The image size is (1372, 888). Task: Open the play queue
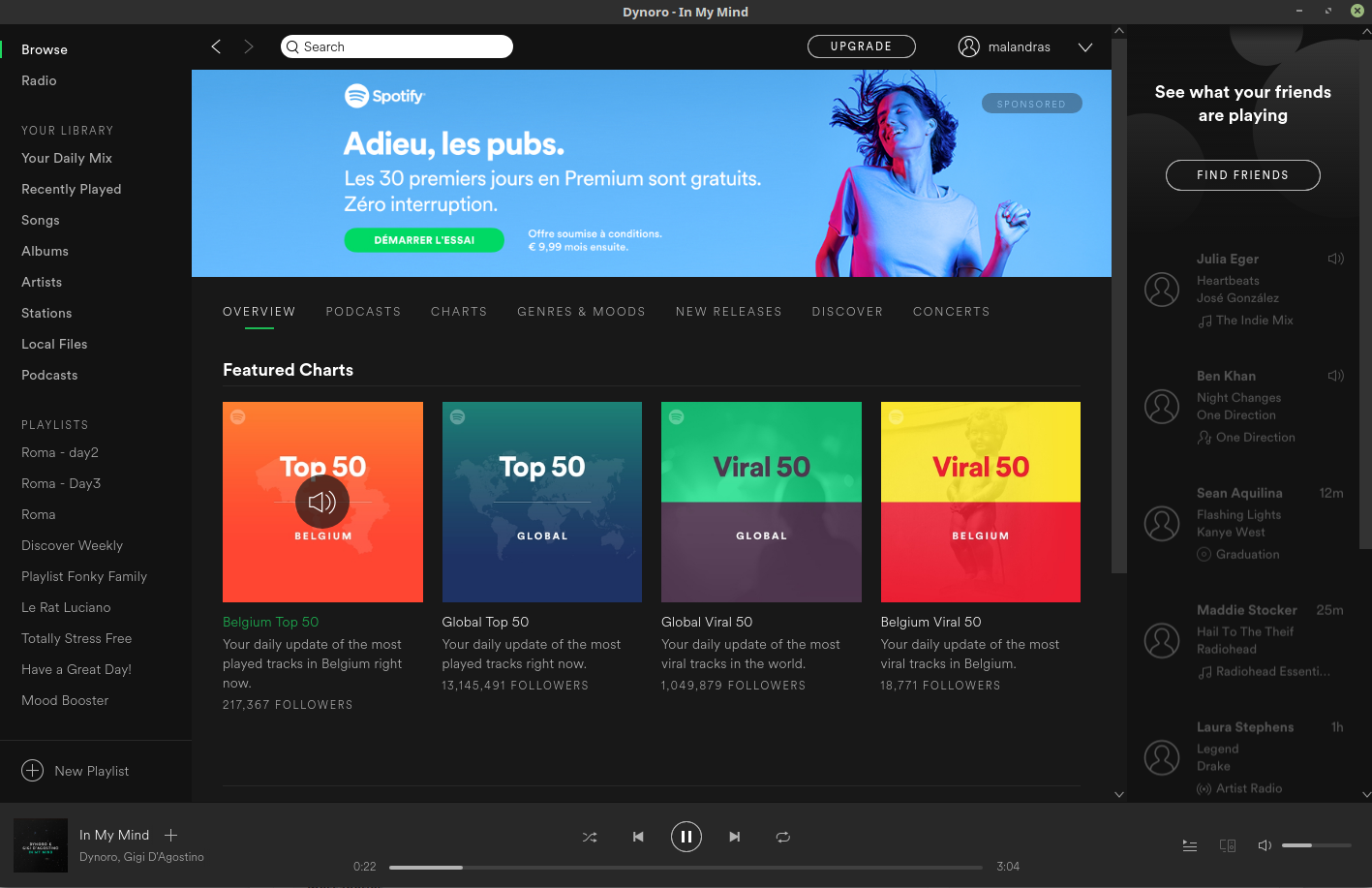1190,845
